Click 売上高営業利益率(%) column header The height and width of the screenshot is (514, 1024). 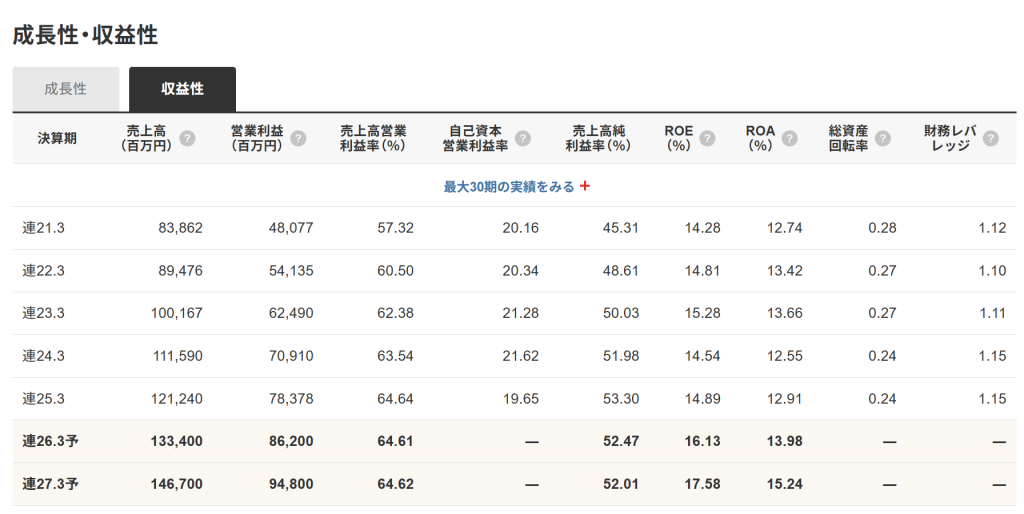[373, 138]
